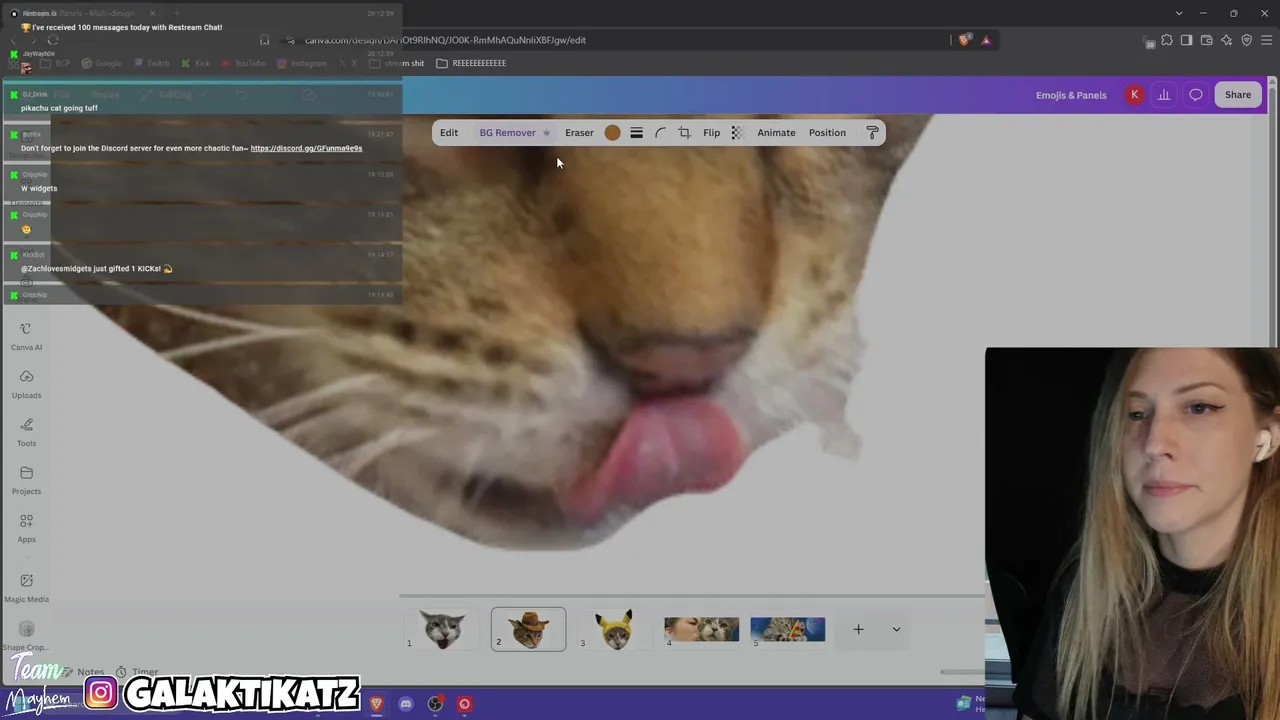1280x720 pixels.
Task: Open the Resize menu
Action: point(105,95)
